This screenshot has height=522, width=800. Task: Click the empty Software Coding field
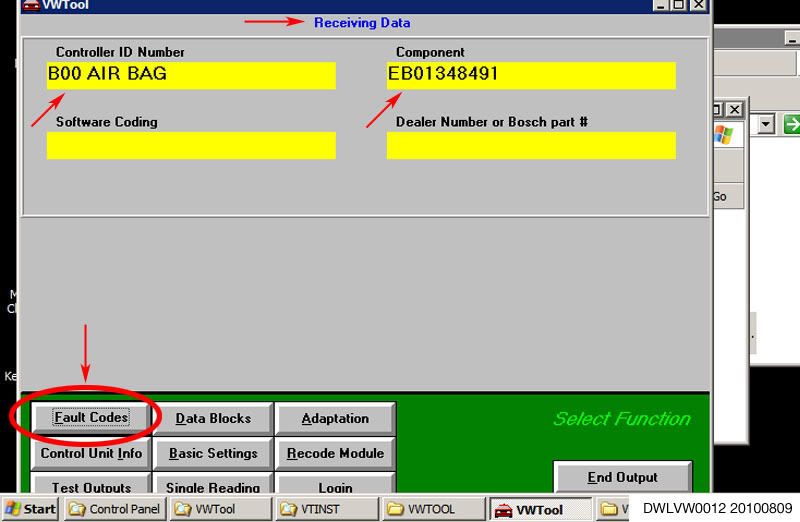click(191, 145)
